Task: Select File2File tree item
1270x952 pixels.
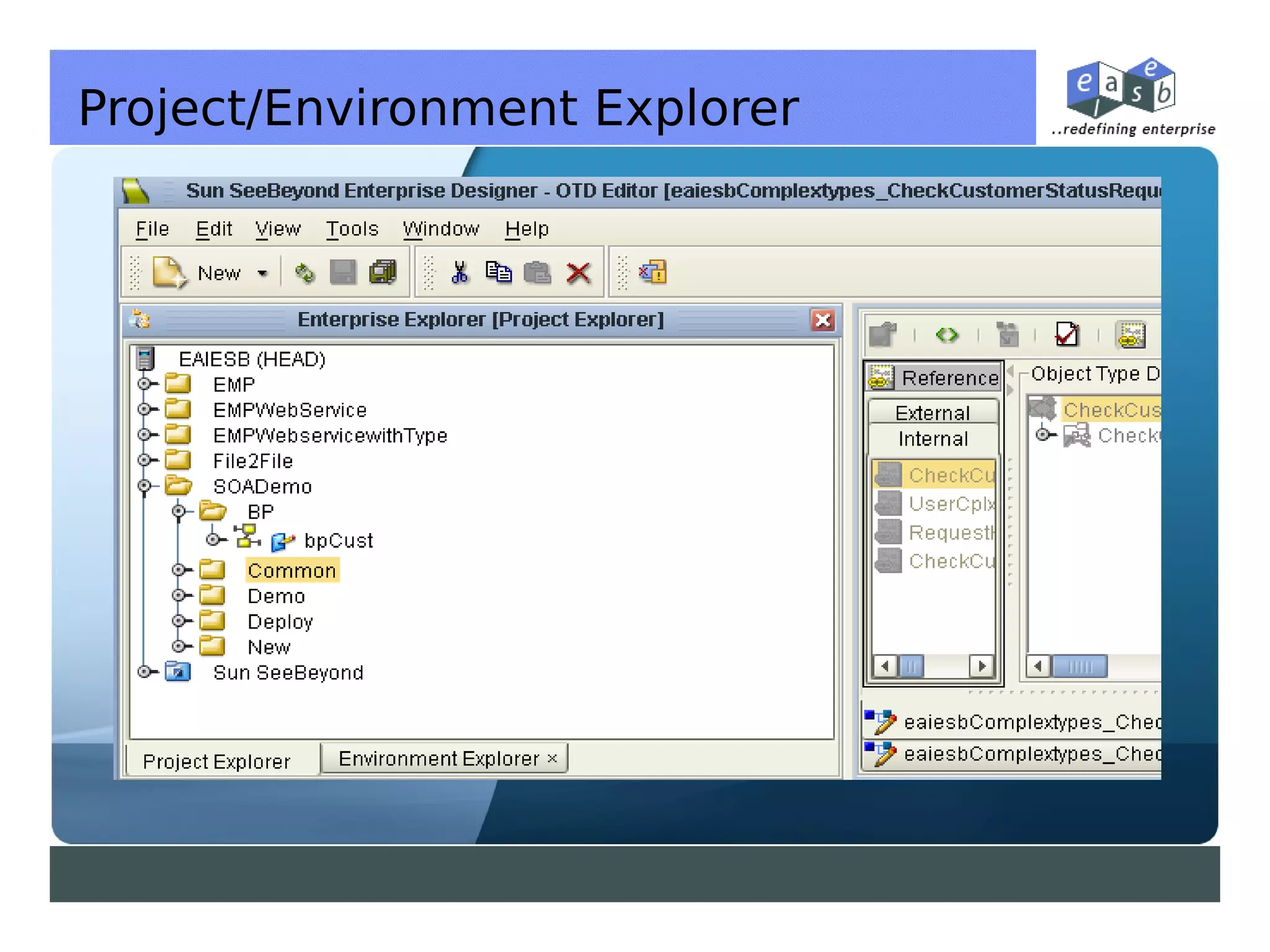Action: pos(252,461)
